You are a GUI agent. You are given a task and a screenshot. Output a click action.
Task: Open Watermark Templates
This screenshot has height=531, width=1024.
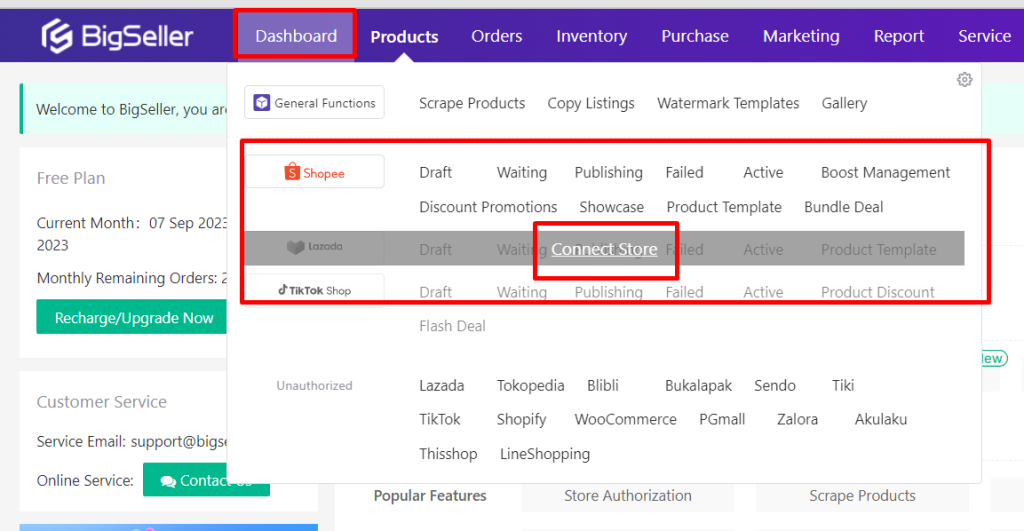pos(728,103)
